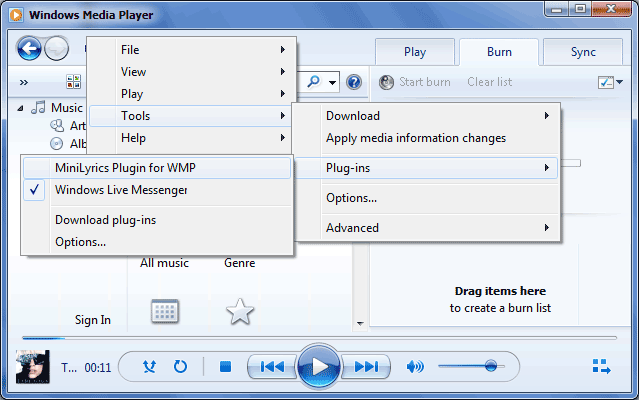Open the File menu
639x400 pixels.
(x=192, y=50)
